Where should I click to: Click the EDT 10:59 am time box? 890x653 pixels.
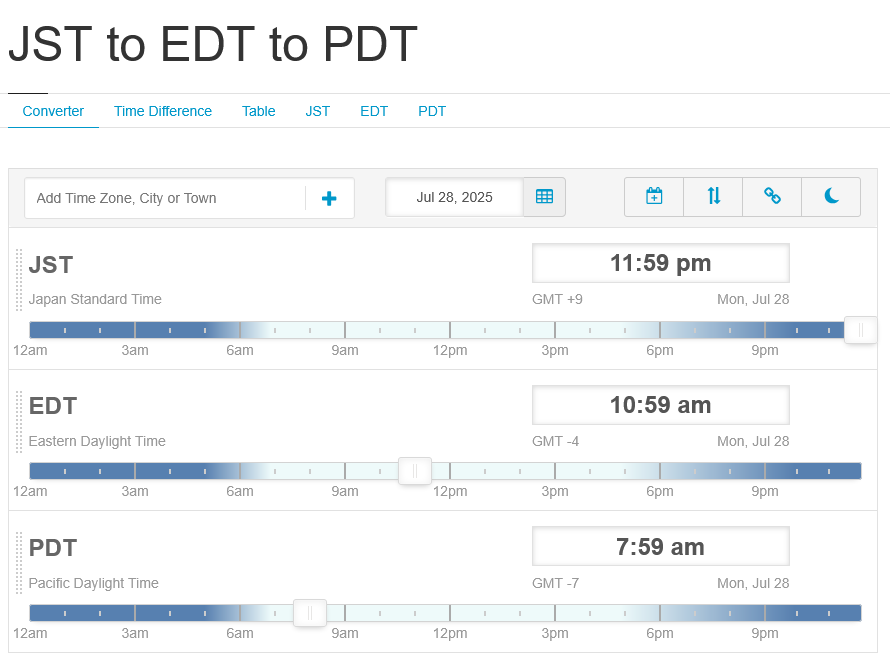pyautogui.click(x=660, y=405)
